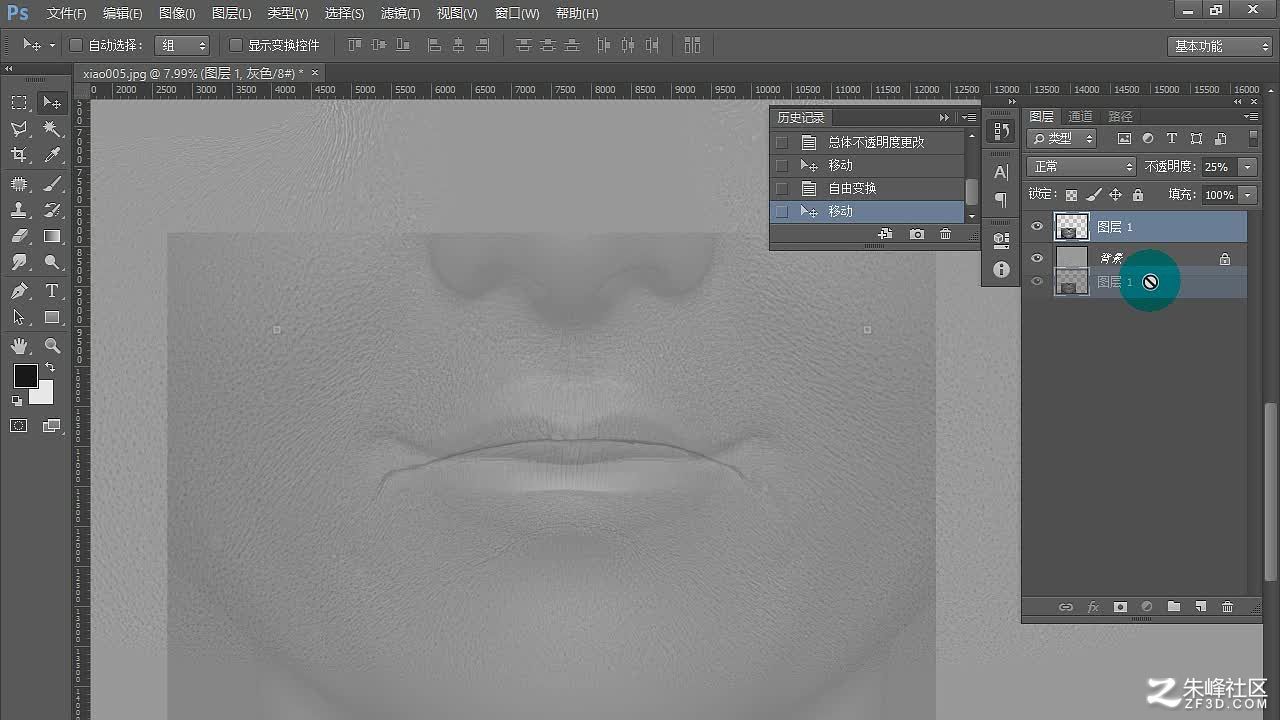Open the Auto-Select 组 dropdown
The height and width of the screenshot is (720, 1280).
[182, 45]
